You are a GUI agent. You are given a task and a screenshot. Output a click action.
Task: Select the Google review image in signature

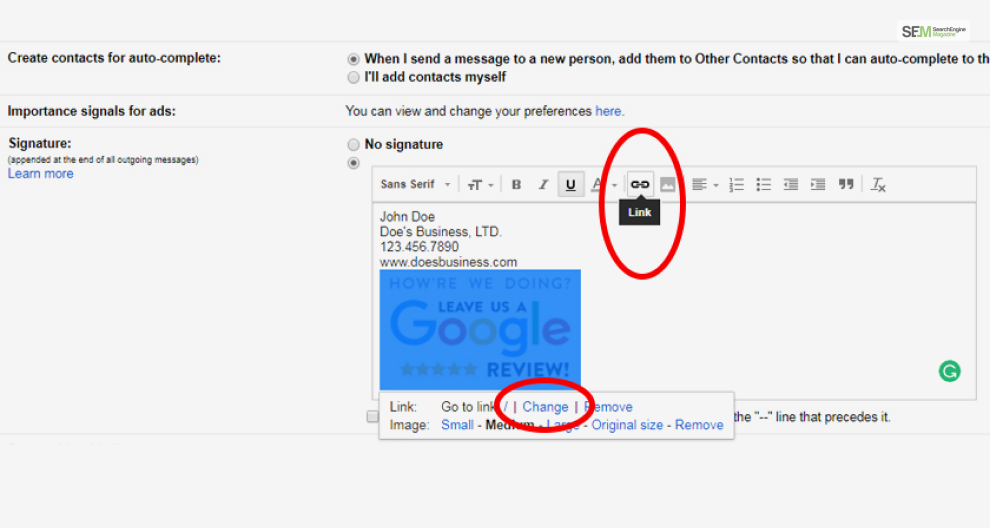click(x=480, y=330)
